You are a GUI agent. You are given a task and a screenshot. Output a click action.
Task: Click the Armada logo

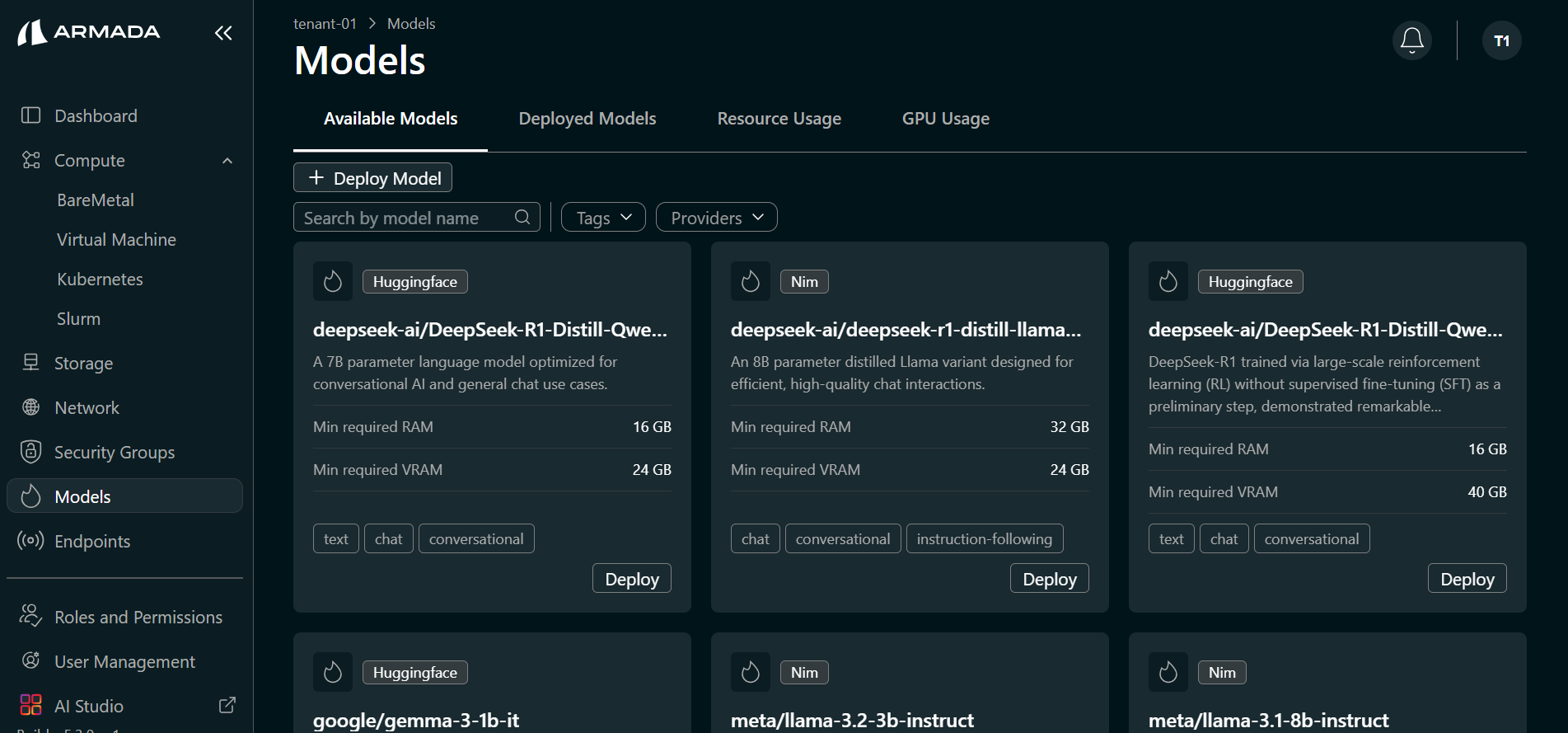(x=89, y=32)
